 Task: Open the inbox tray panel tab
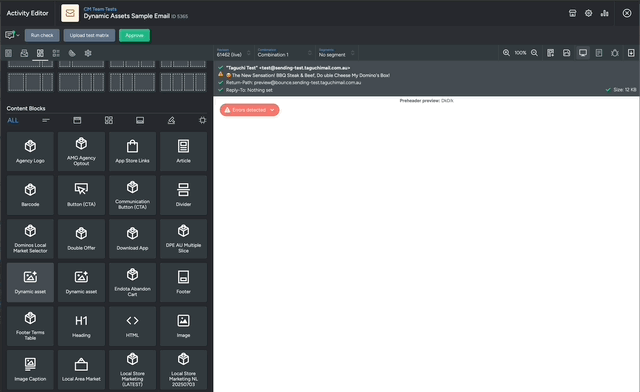point(24,53)
